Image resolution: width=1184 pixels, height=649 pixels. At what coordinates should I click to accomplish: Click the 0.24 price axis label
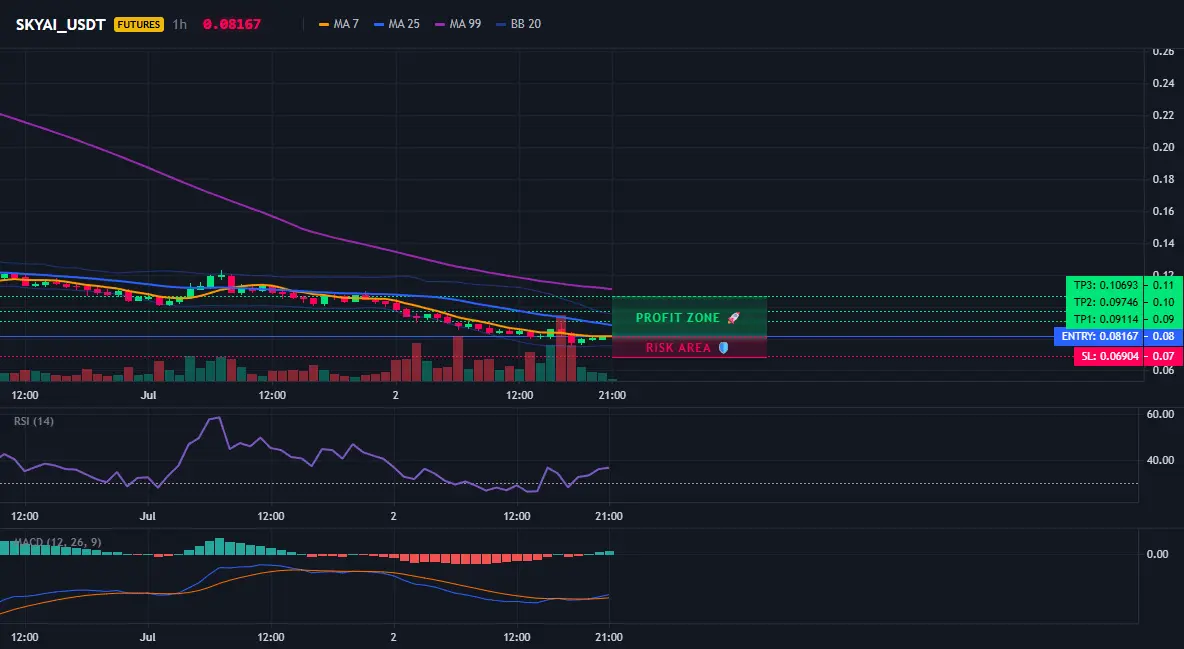pyautogui.click(x=1164, y=83)
